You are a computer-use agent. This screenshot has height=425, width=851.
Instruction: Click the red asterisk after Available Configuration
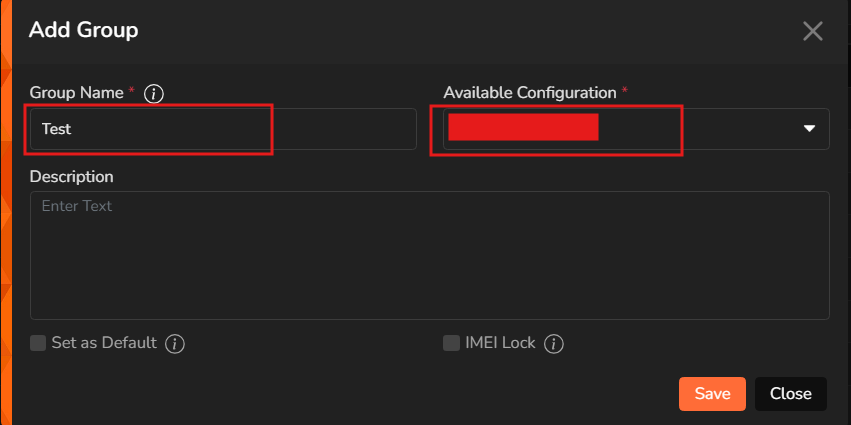(625, 92)
